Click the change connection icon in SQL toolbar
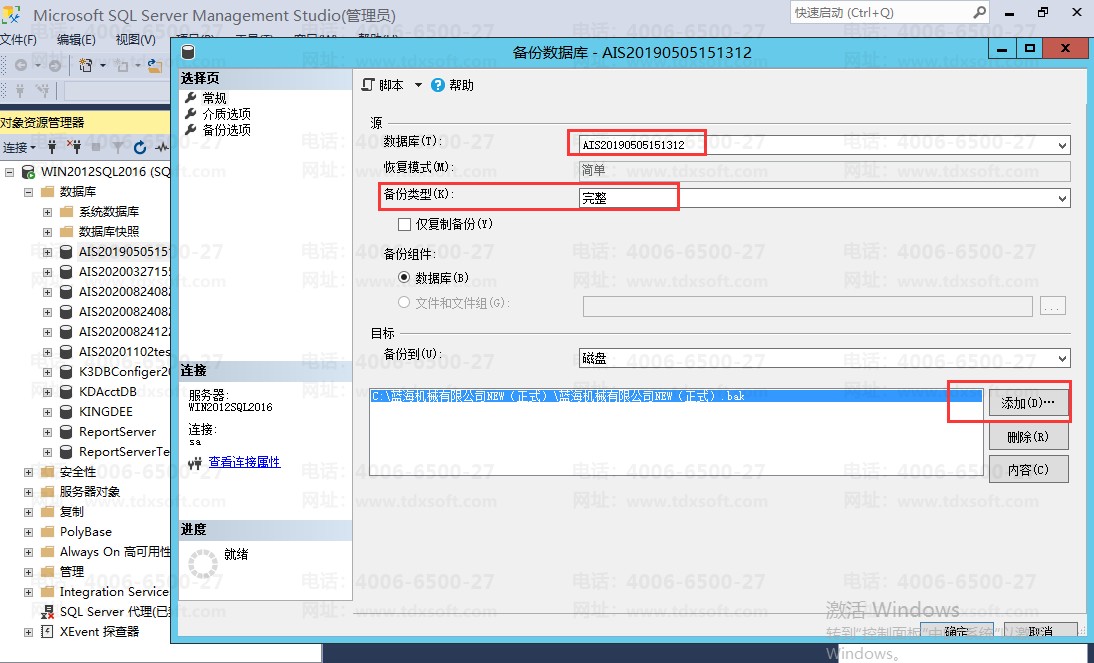Viewport: 1094px width, 663px height. [43, 90]
